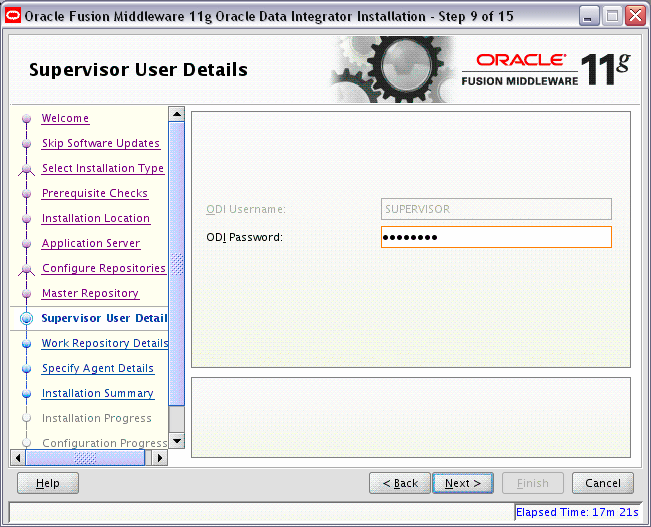Click the Configure Repositories branch bullet
The image size is (651, 527).
(x=27, y=270)
